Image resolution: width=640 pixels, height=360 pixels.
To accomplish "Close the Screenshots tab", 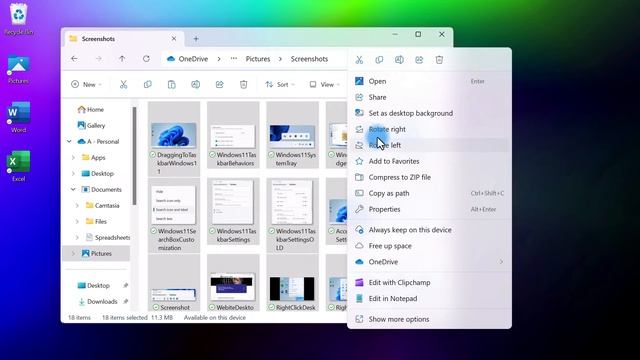I will pos(174,38).
